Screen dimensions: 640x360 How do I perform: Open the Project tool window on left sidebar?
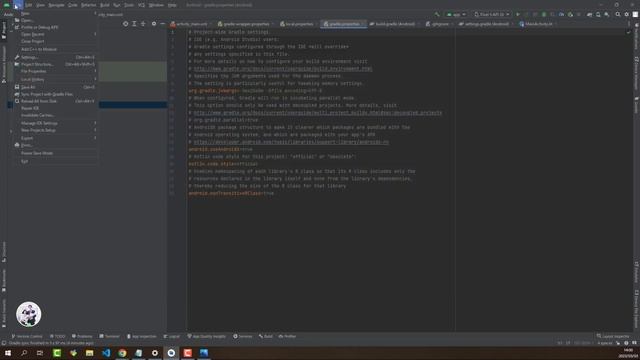[4, 31]
